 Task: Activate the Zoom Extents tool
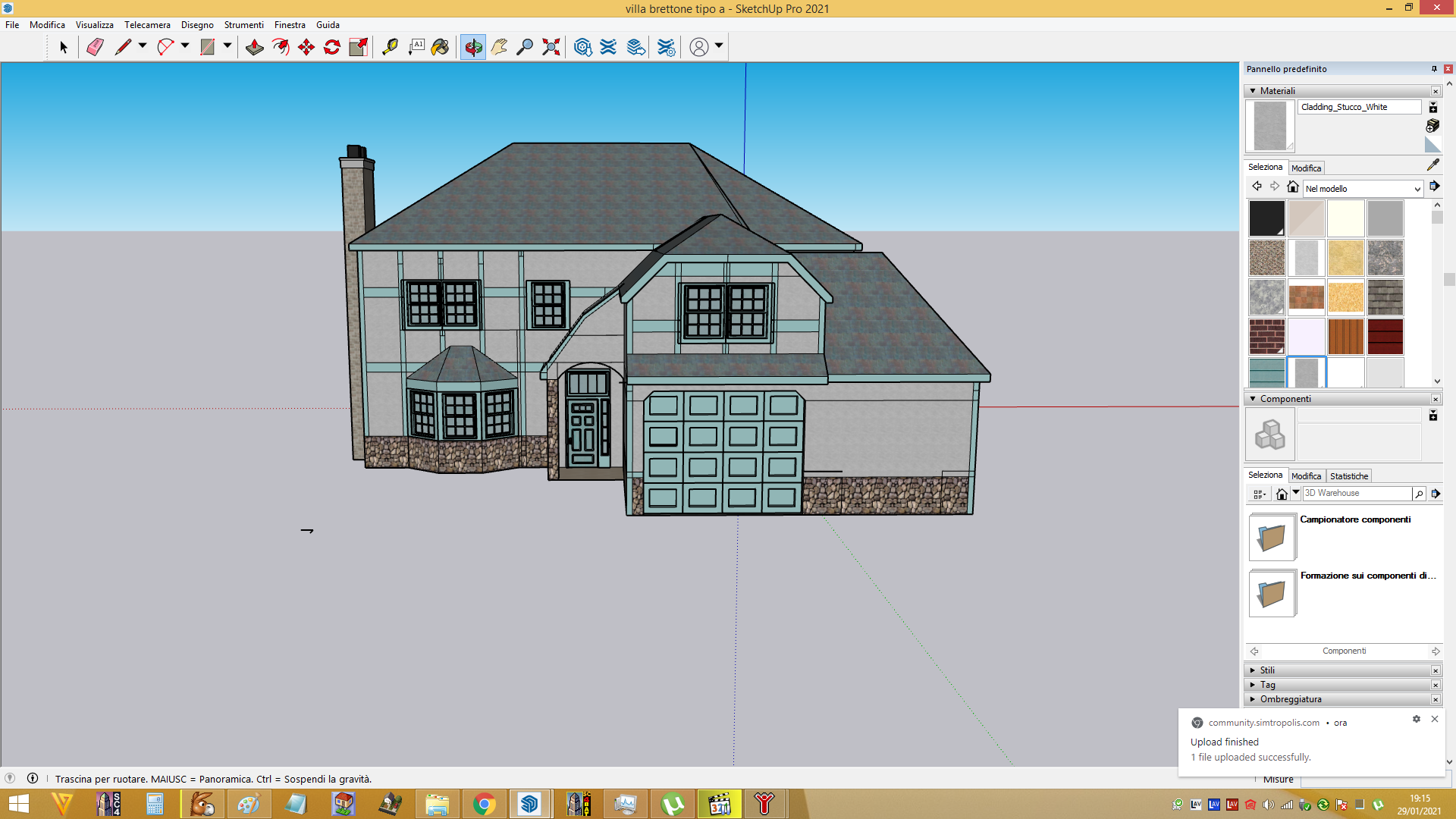[551, 47]
